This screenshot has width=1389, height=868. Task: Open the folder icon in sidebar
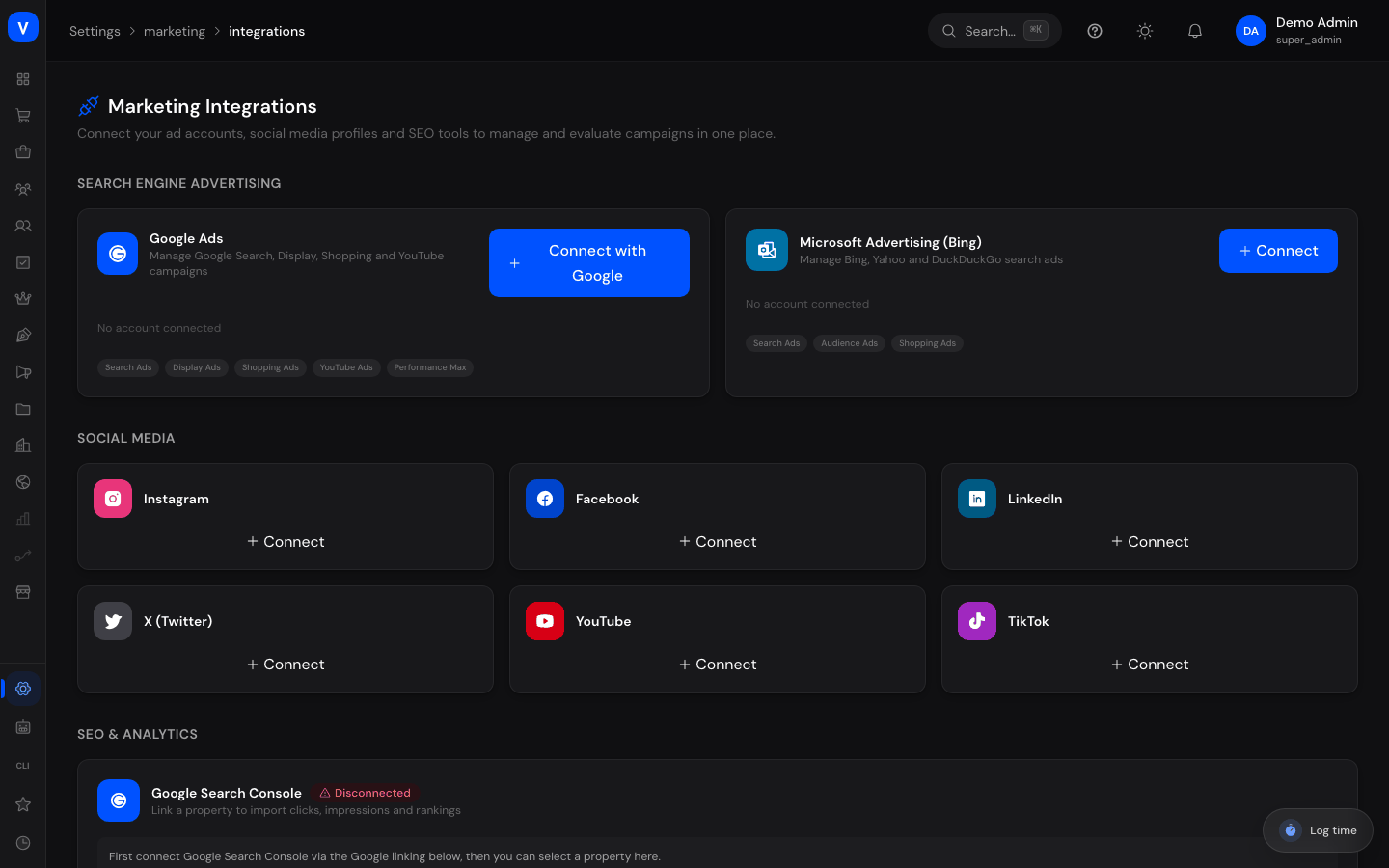point(23,409)
